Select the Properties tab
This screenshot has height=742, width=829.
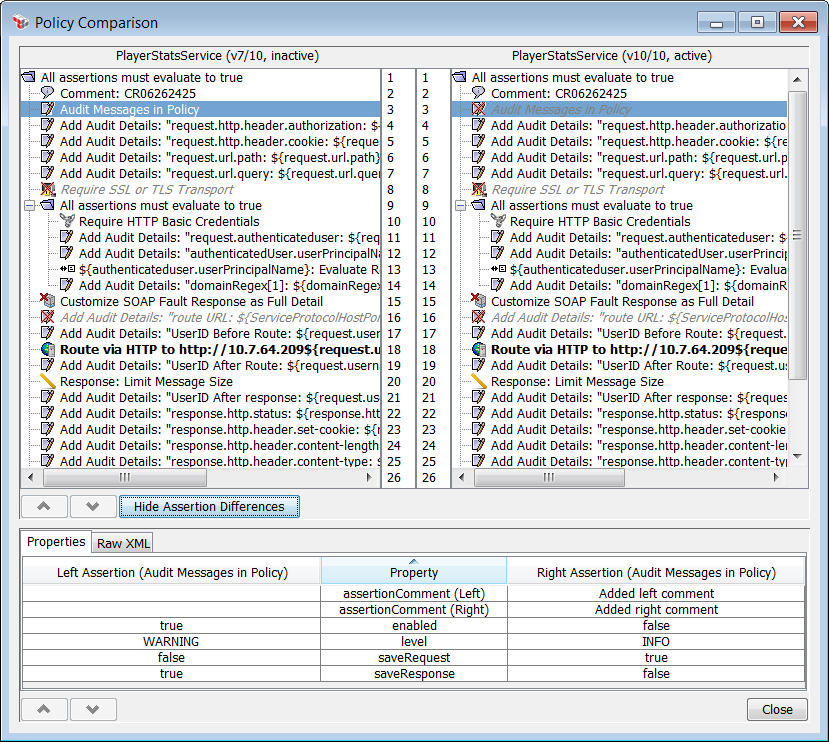point(56,542)
